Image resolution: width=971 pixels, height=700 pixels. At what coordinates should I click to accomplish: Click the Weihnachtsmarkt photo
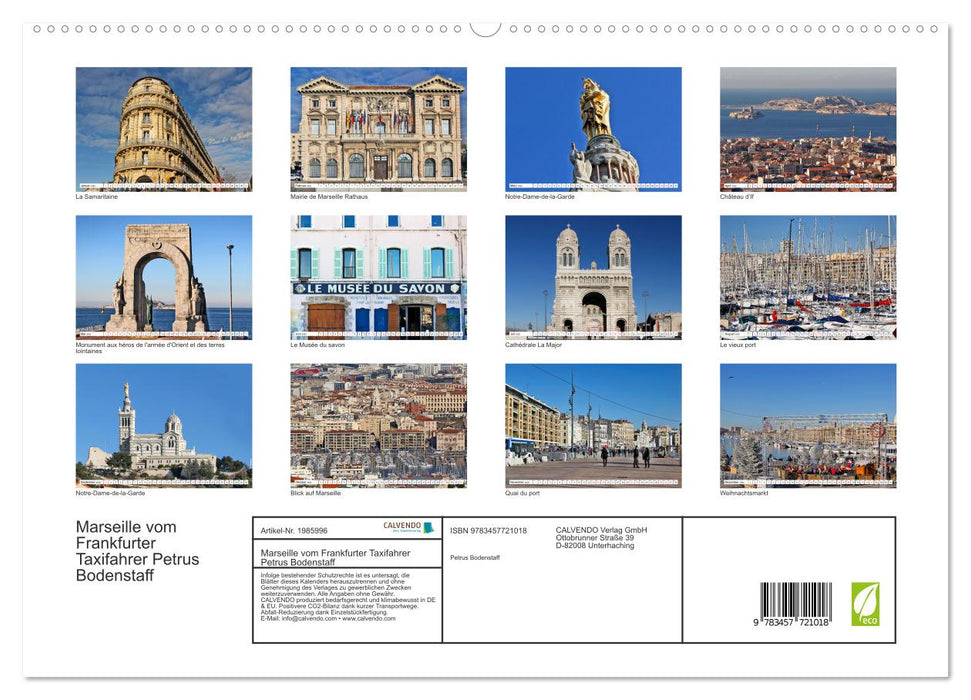pyautogui.click(x=808, y=424)
